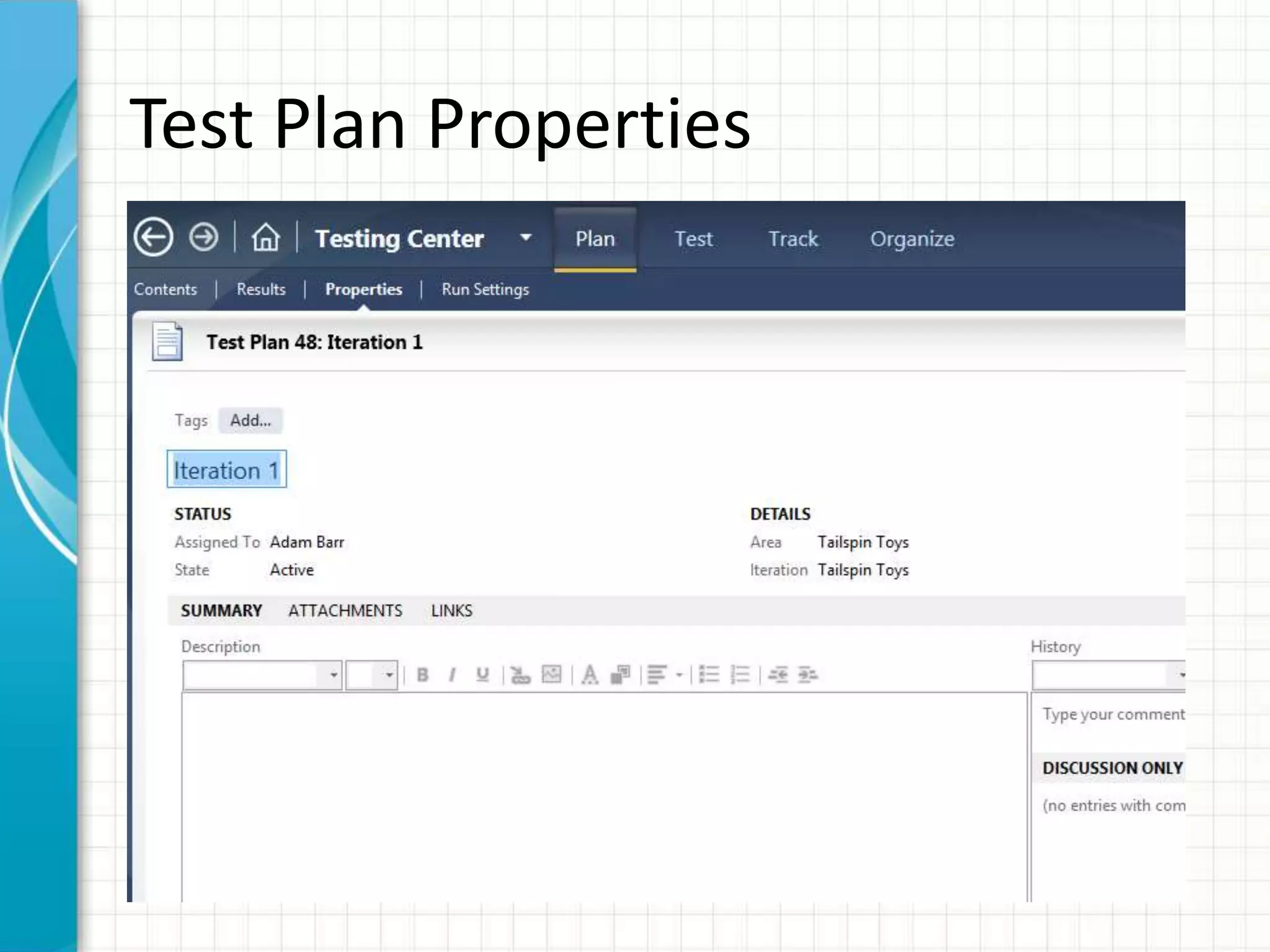The image size is (1270, 952).
Task: Switch to the LINKS tab
Action: tap(451, 611)
